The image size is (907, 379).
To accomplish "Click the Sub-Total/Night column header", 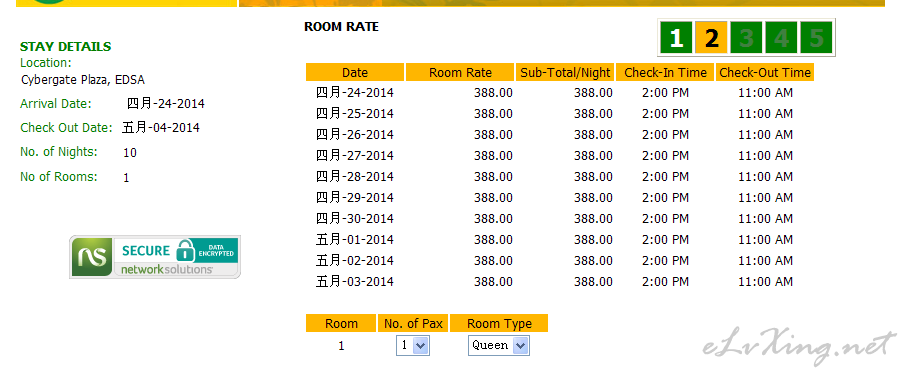I will pyautogui.click(x=565, y=72).
